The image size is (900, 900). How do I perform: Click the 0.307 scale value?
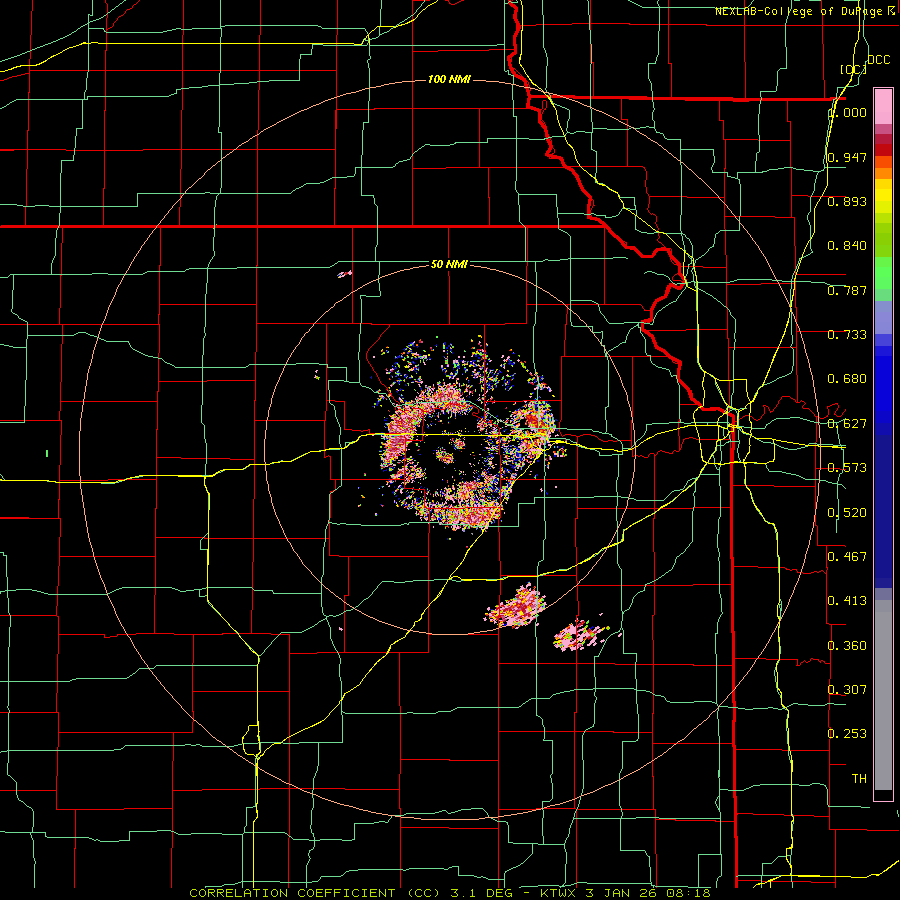[847, 689]
